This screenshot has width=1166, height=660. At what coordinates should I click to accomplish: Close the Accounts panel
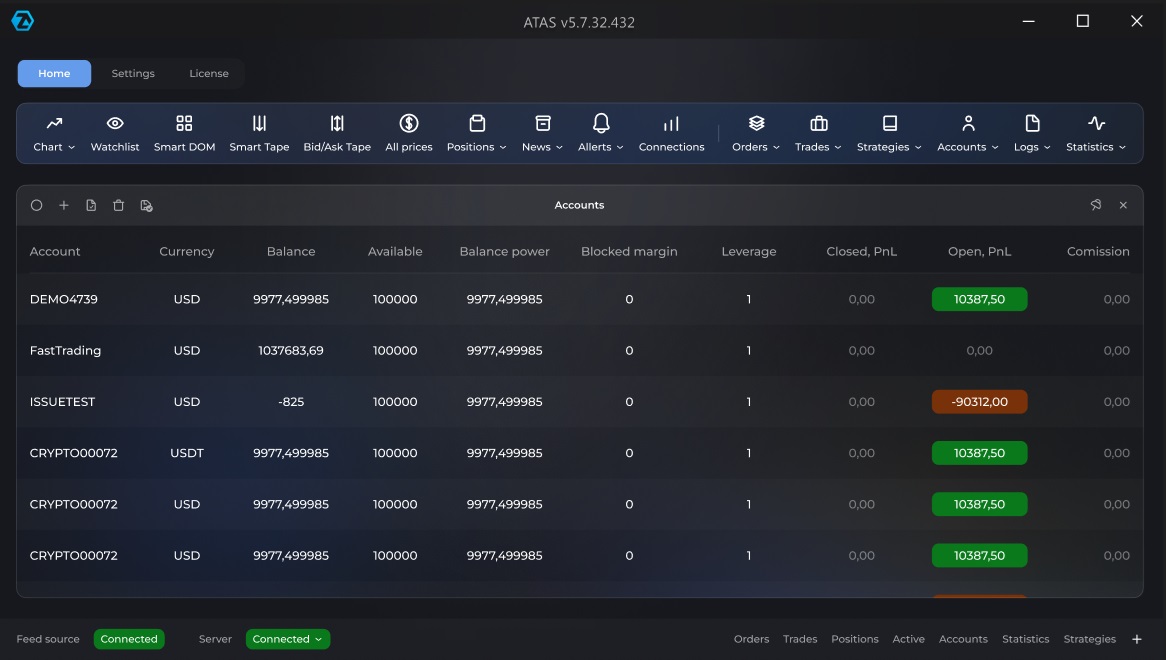point(1123,205)
